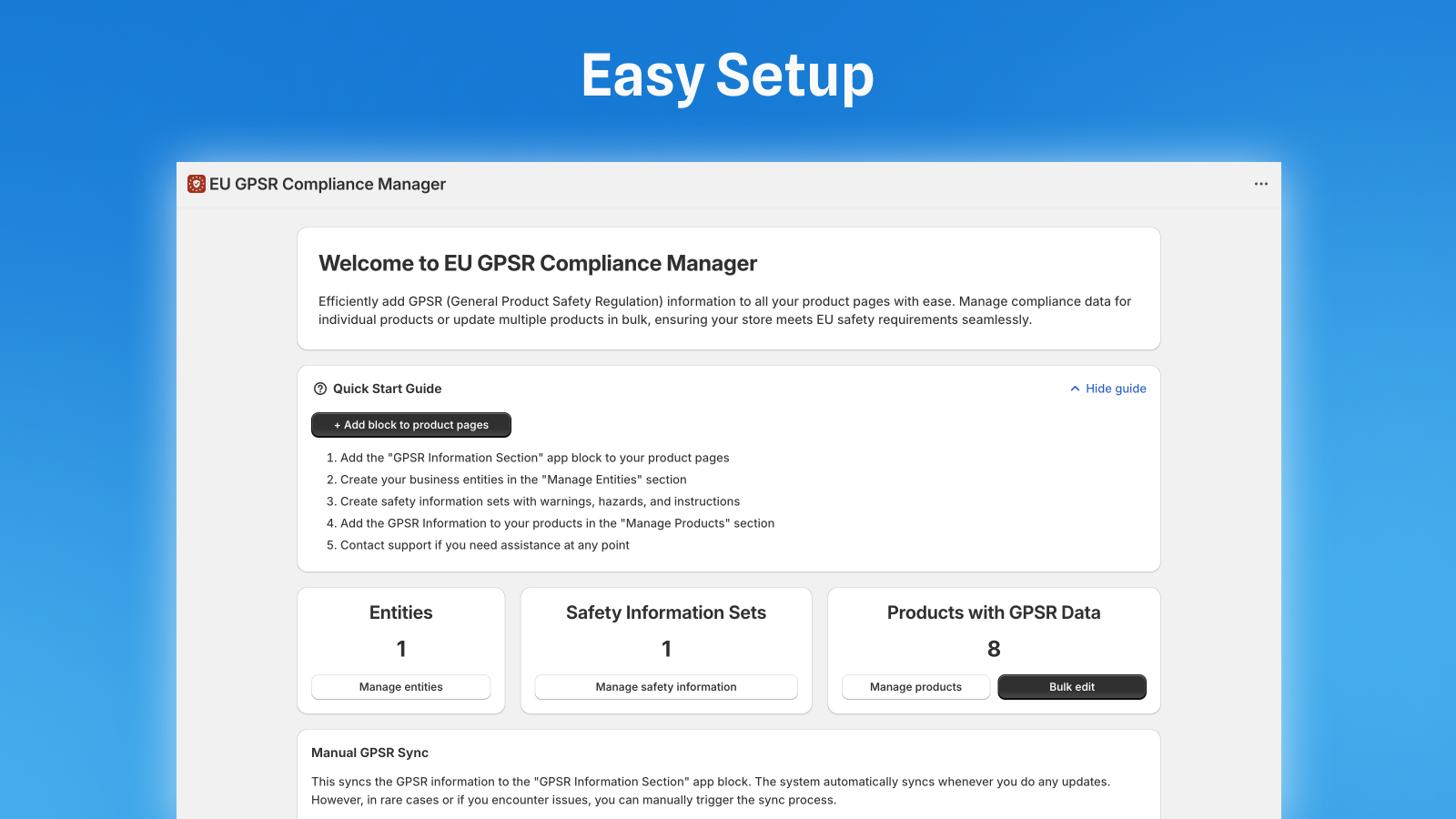Open Manage safety information
The image size is (1456, 819).
coord(665,687)
